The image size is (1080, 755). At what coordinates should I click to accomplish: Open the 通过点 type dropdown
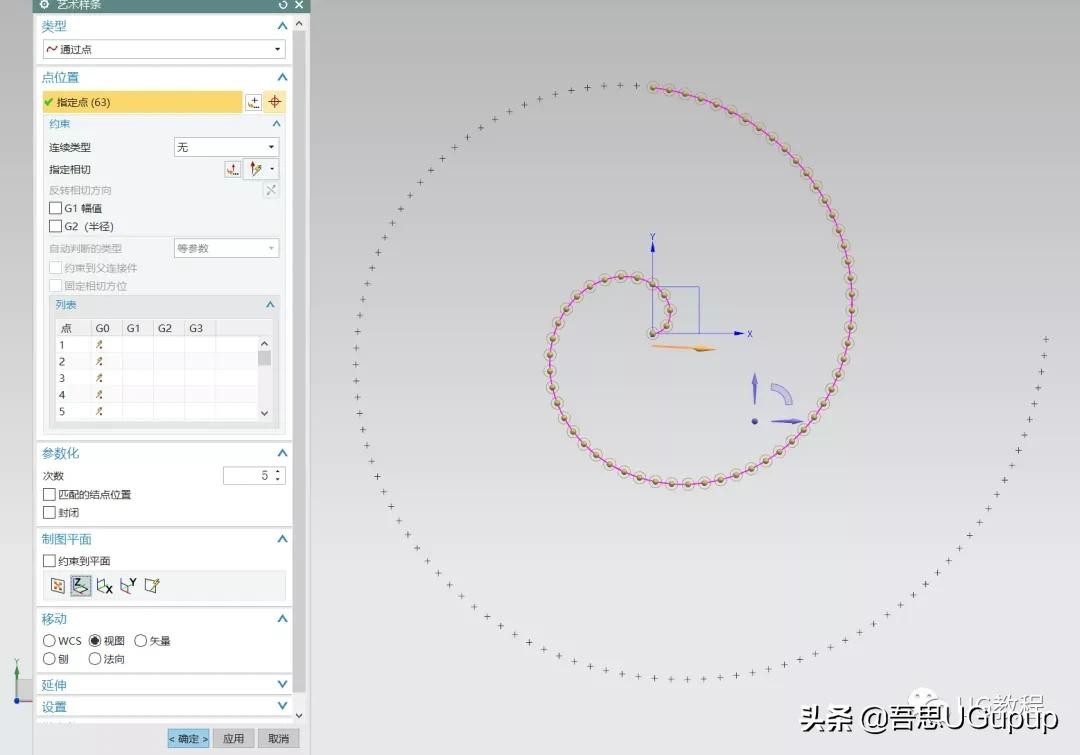click(x=164, y=49)
